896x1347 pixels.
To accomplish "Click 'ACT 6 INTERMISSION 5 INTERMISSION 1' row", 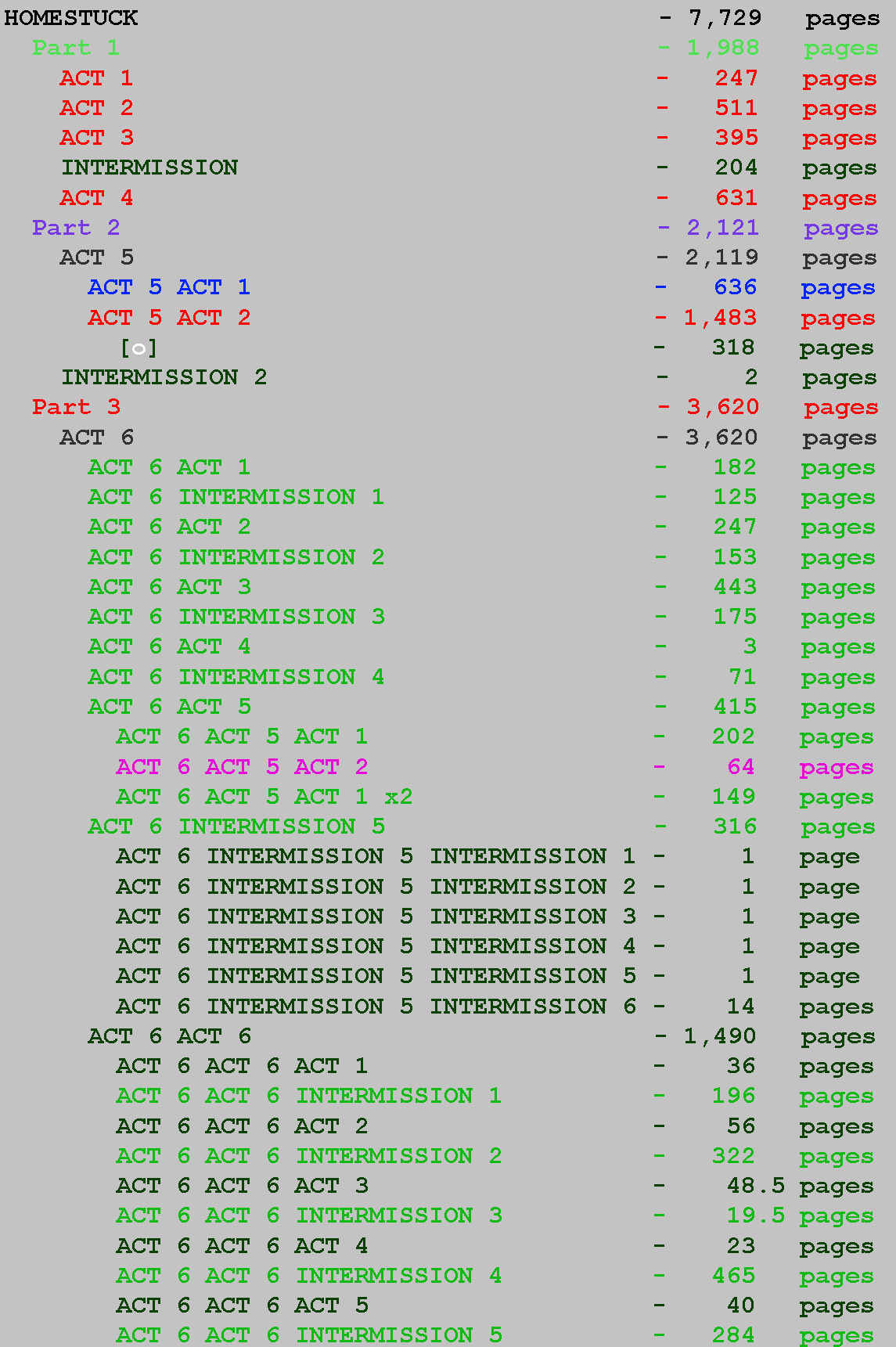I will (376, 856).
